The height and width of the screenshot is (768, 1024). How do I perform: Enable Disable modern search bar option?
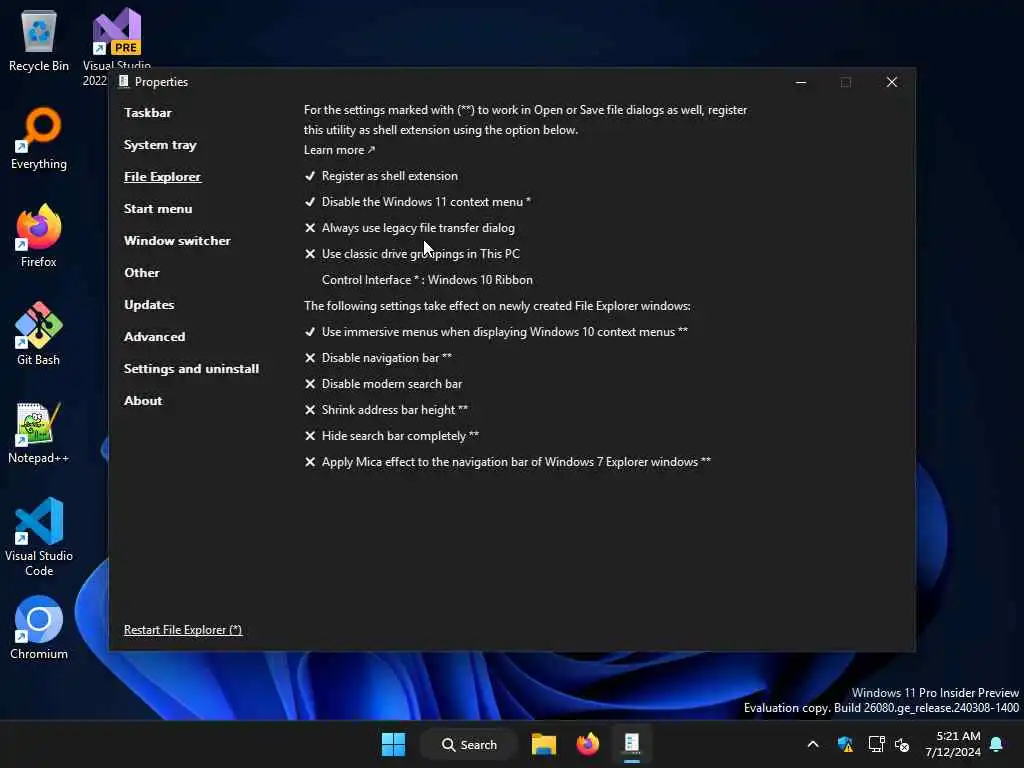click(383, 384)
